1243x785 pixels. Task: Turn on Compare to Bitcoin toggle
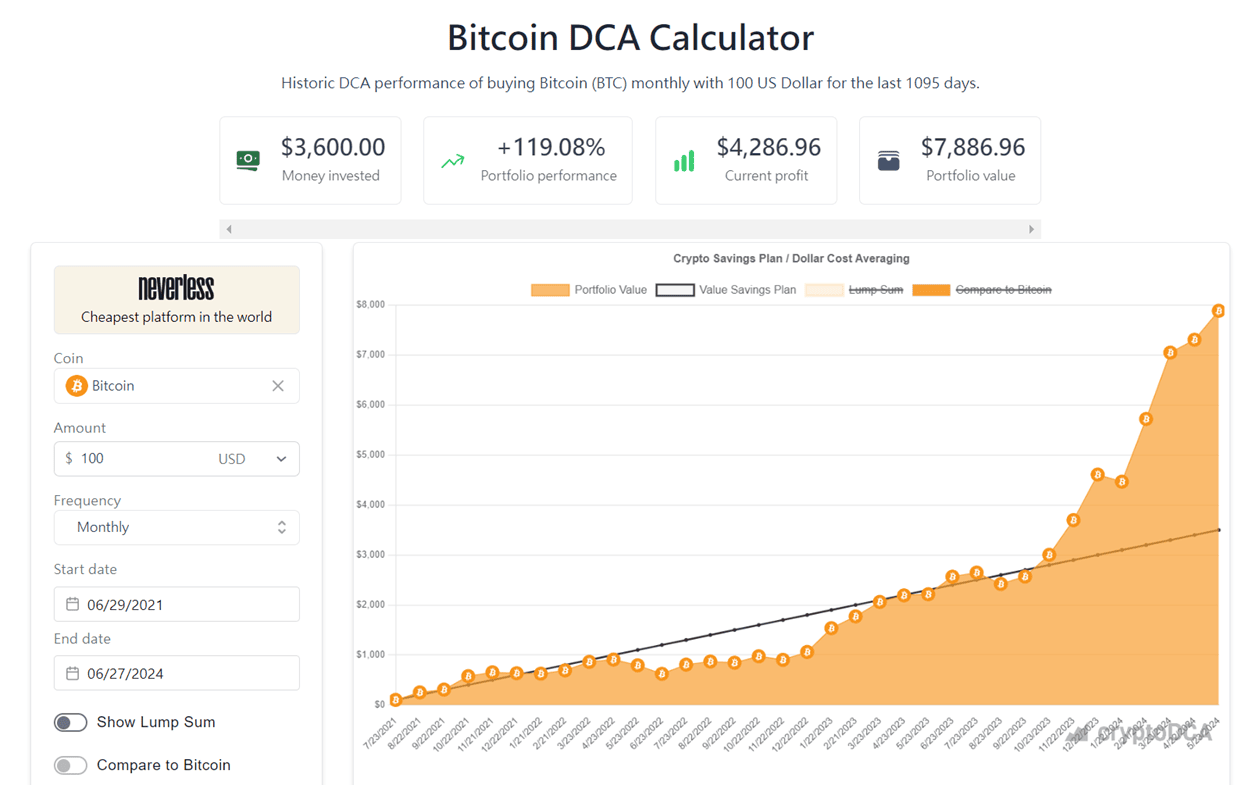pyautogui.click(x=71, y=765)
